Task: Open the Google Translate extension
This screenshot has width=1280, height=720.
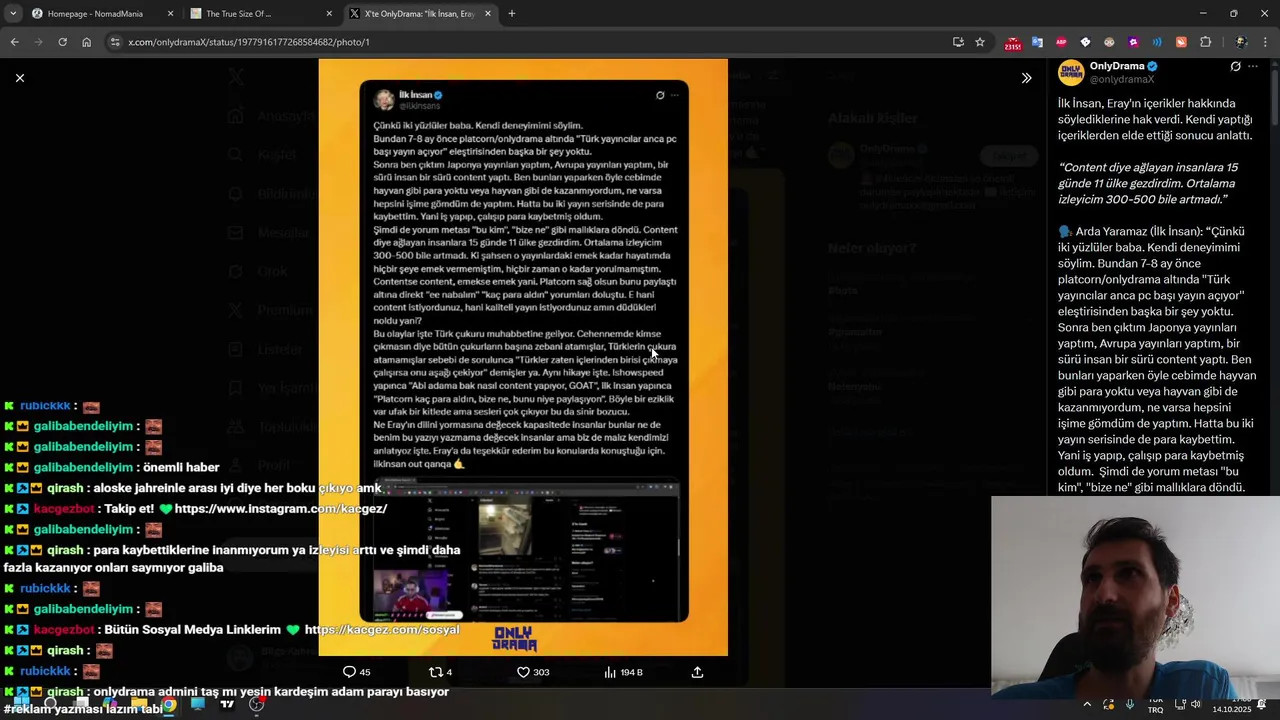Action: click(1037, 42)
